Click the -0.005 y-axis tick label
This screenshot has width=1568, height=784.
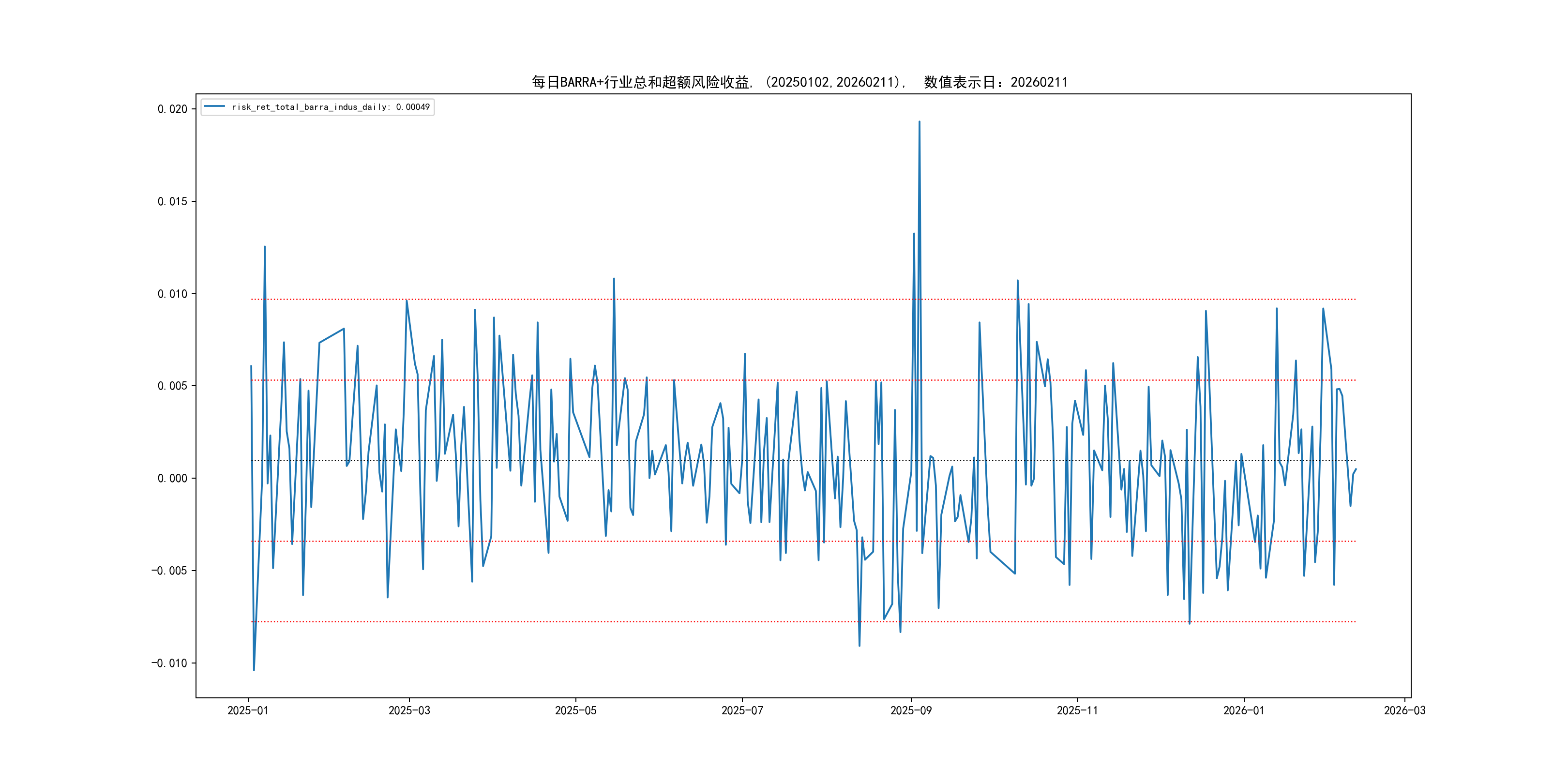(x=169, y=571)
